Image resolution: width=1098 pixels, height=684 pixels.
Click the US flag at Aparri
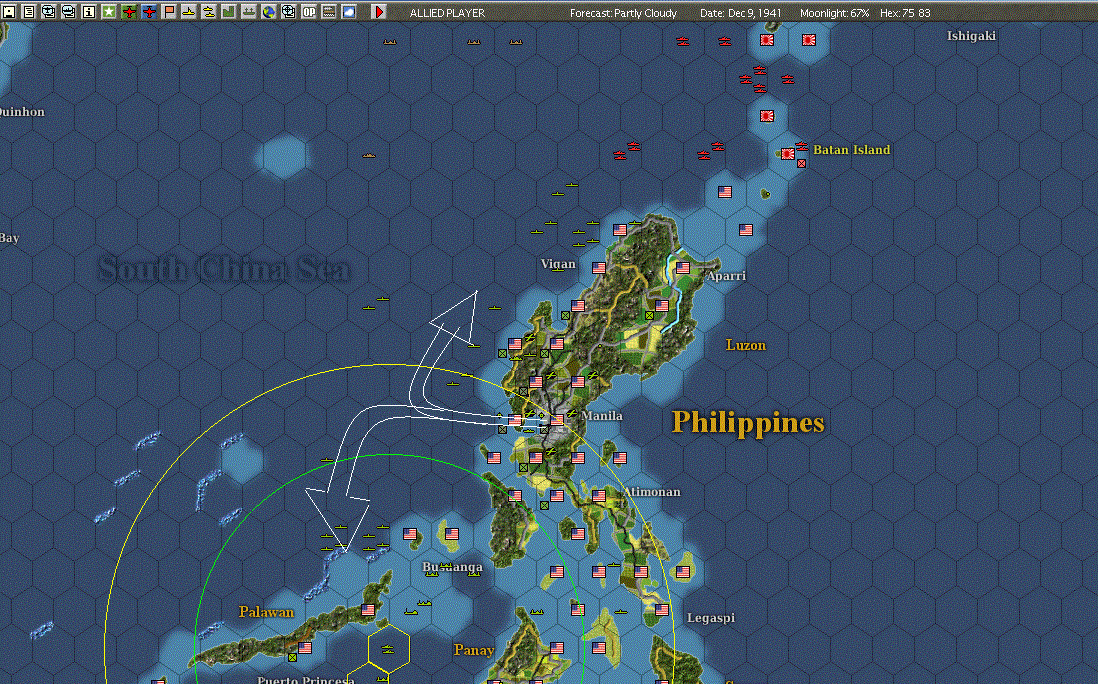pos(683,268)
